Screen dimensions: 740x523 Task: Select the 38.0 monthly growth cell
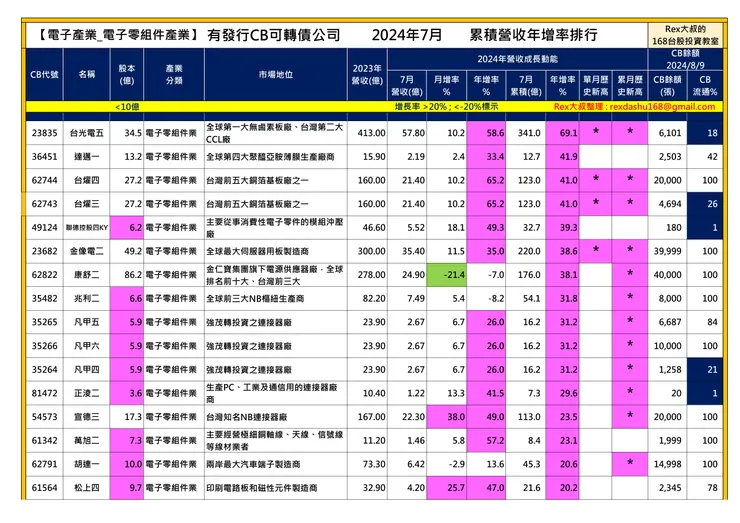[446, 417]
